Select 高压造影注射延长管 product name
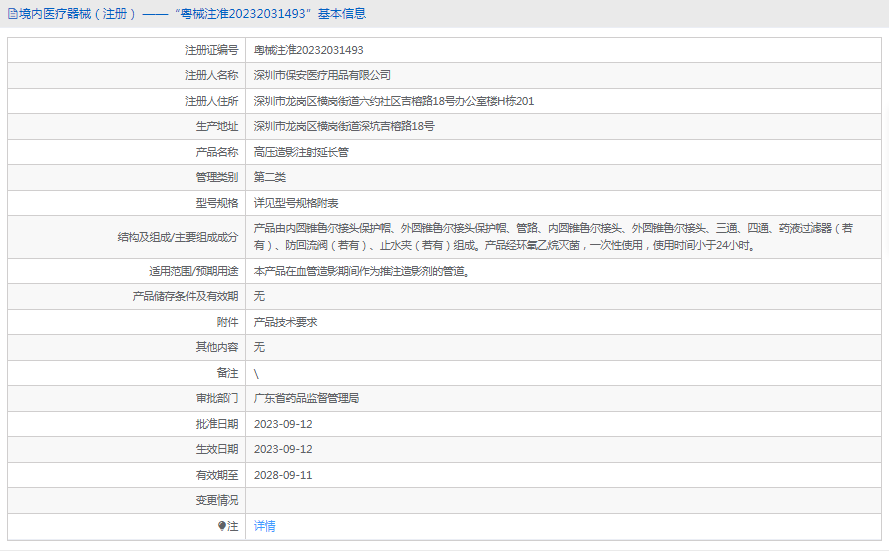The image size is (889, 551). click(x=301, y=152)
